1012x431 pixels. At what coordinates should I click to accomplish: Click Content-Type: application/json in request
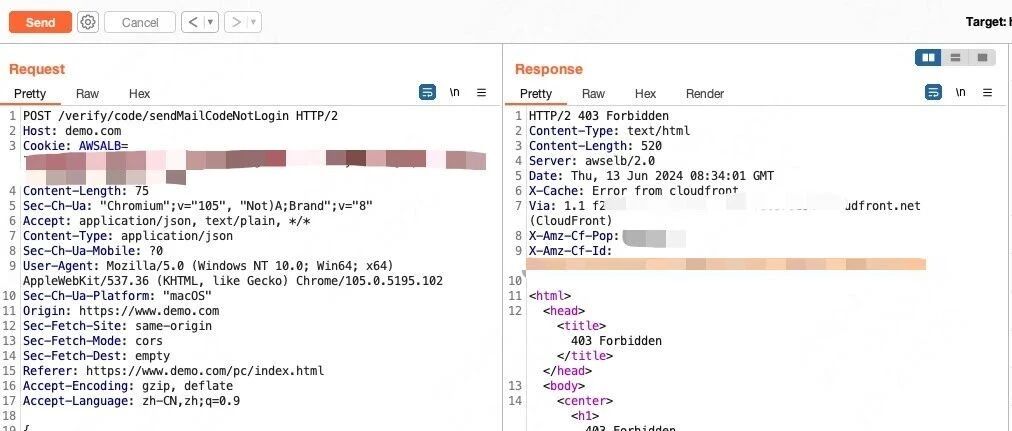[x=128, y=236]
